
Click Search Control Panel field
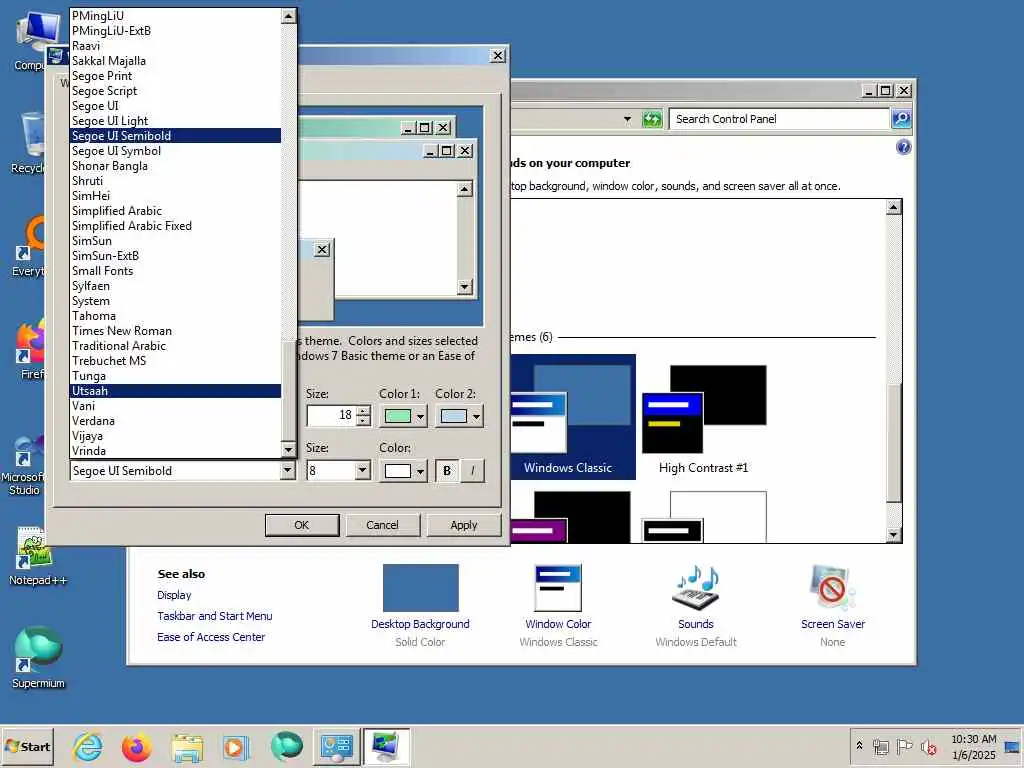pyautogui.click(x=780, y=119)
